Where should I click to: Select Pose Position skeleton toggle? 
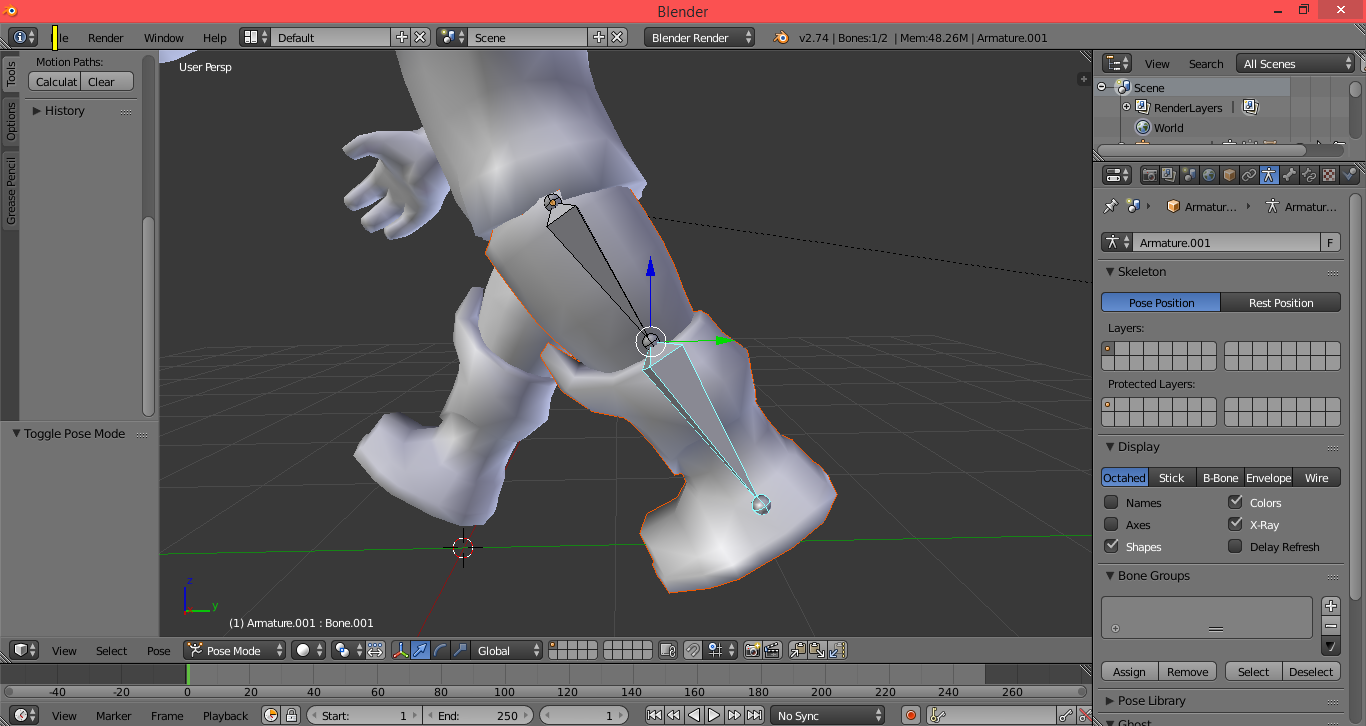tap(1161, 303)
